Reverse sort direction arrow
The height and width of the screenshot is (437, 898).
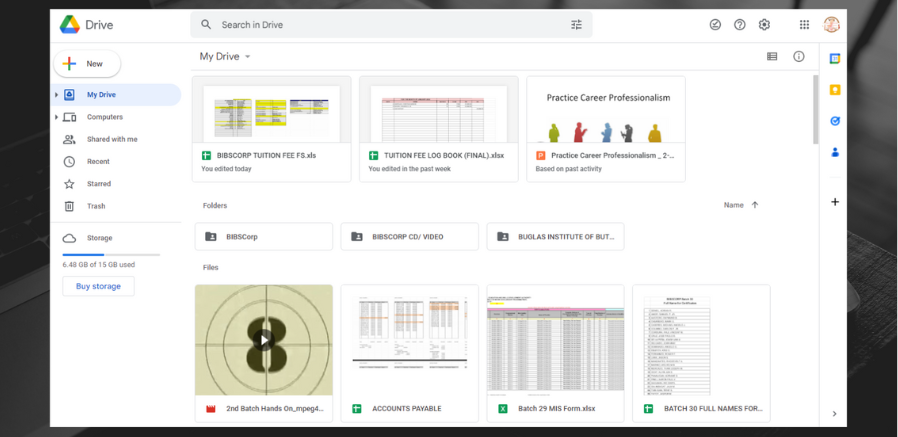(x=755, y=205)
